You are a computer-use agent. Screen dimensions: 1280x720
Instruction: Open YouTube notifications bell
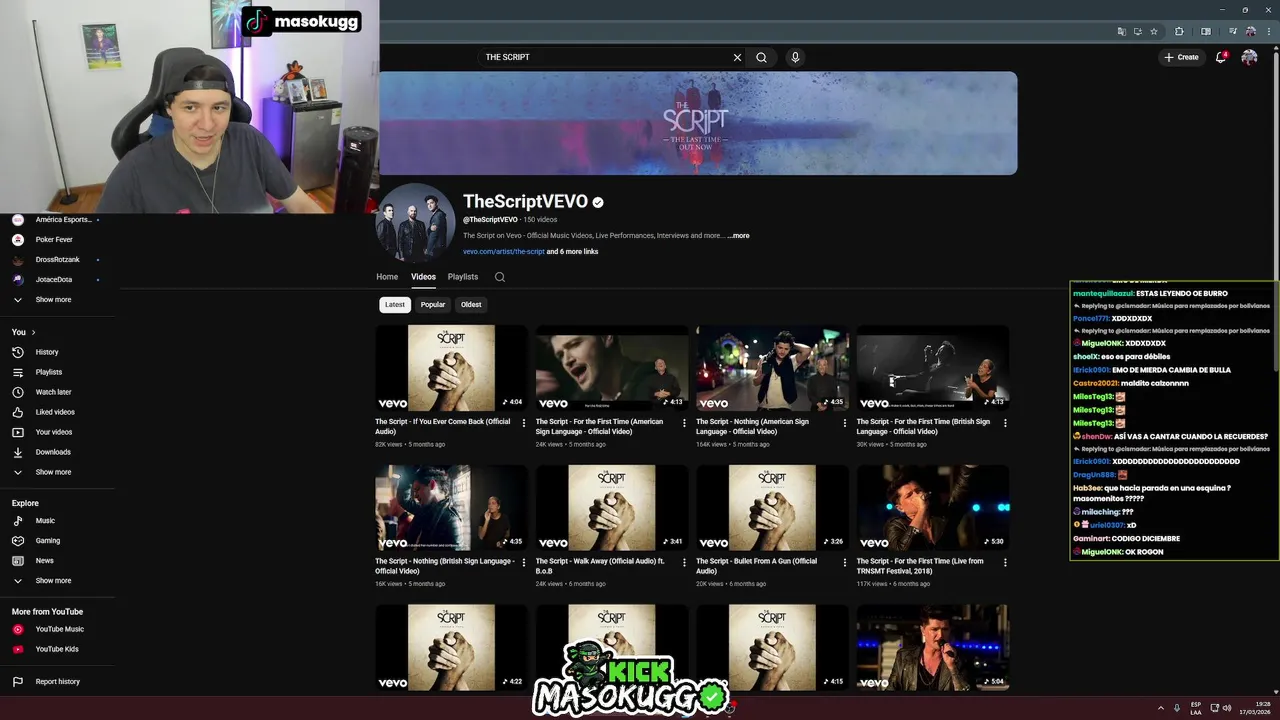pos(1221,57)
